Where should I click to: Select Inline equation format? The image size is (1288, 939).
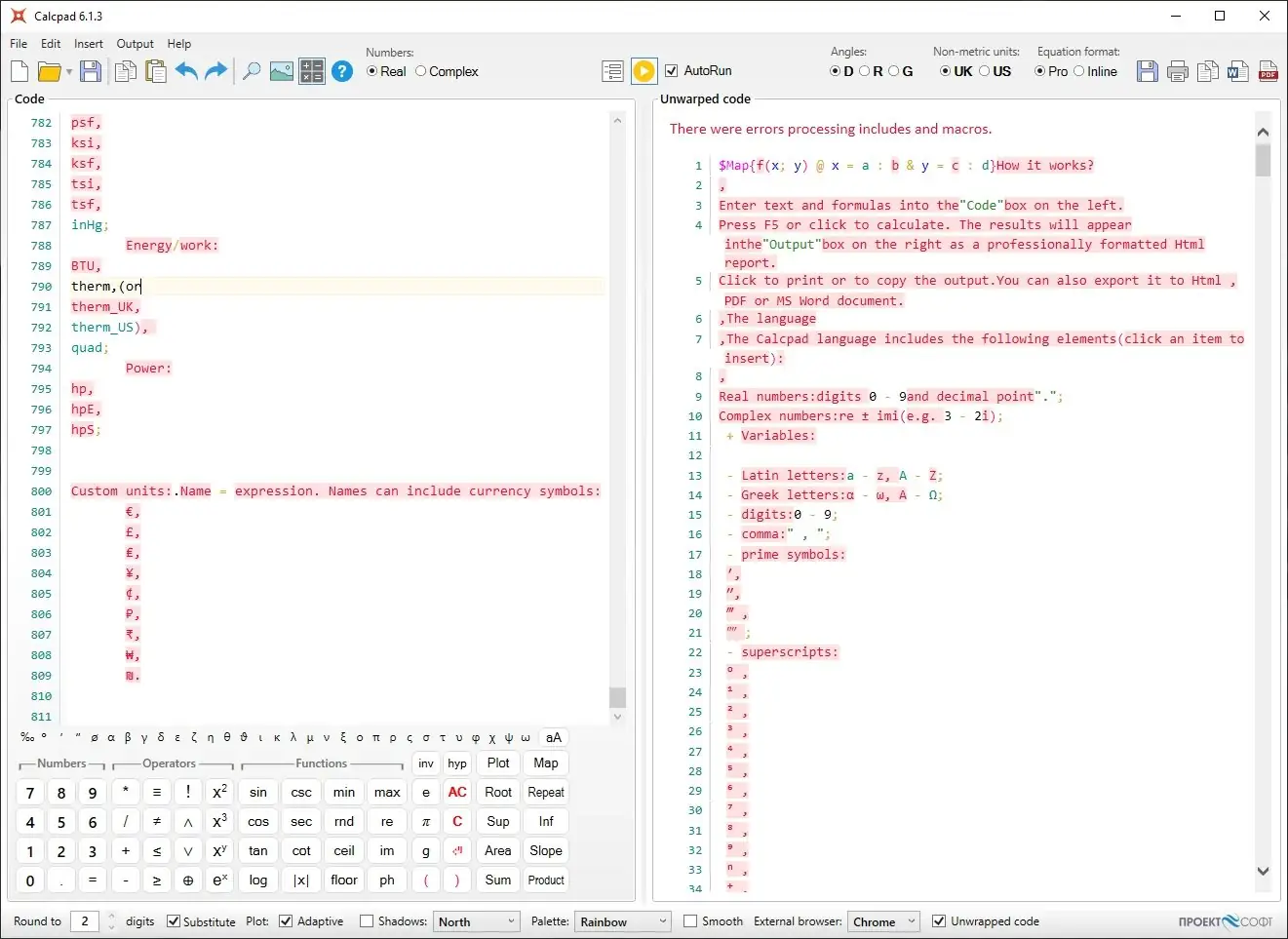point(1096,71)
